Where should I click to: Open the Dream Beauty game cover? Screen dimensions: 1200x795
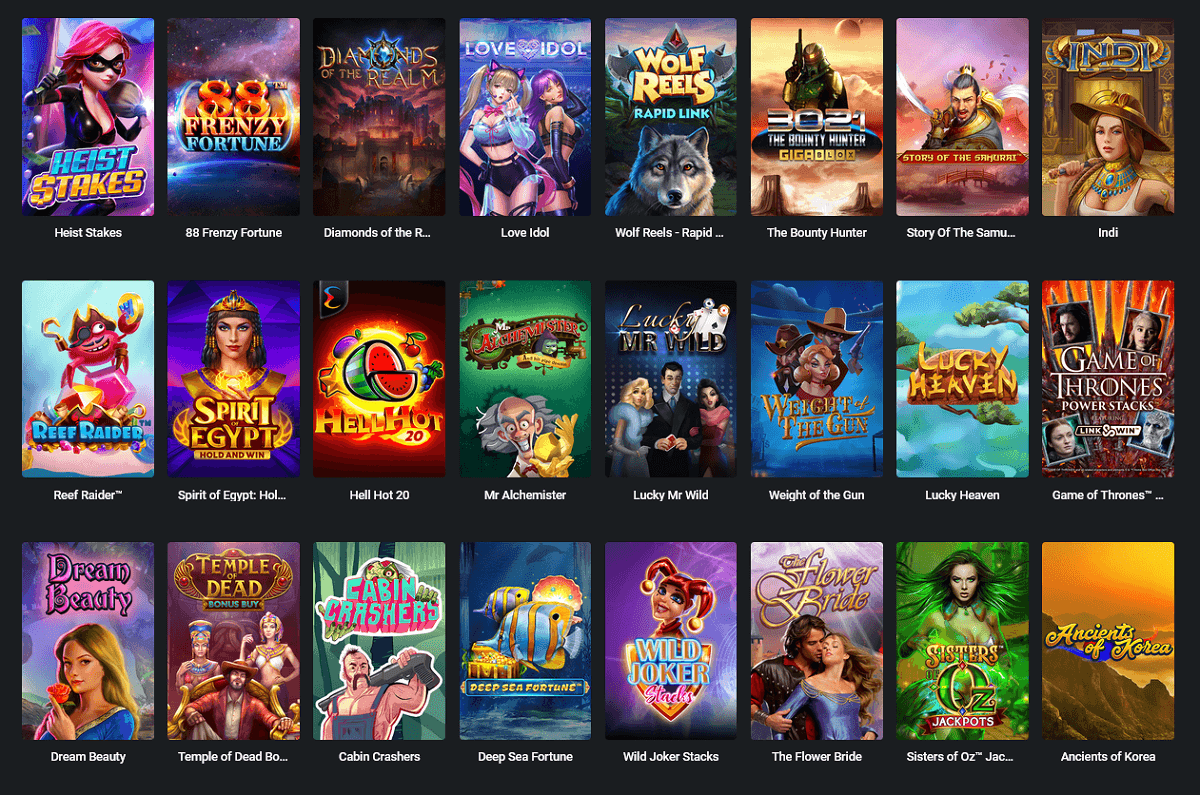(x=88, y=641)
